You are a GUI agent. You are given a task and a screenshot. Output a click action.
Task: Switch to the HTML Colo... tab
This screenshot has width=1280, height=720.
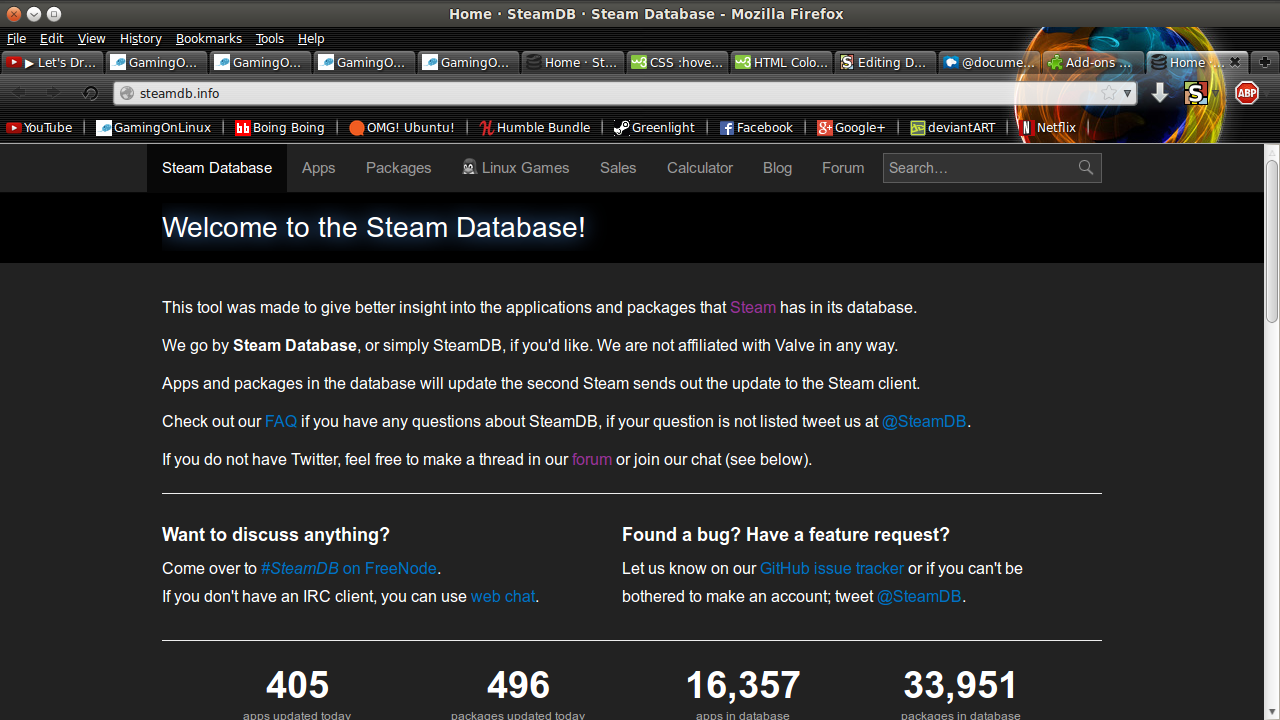point(782,62)
